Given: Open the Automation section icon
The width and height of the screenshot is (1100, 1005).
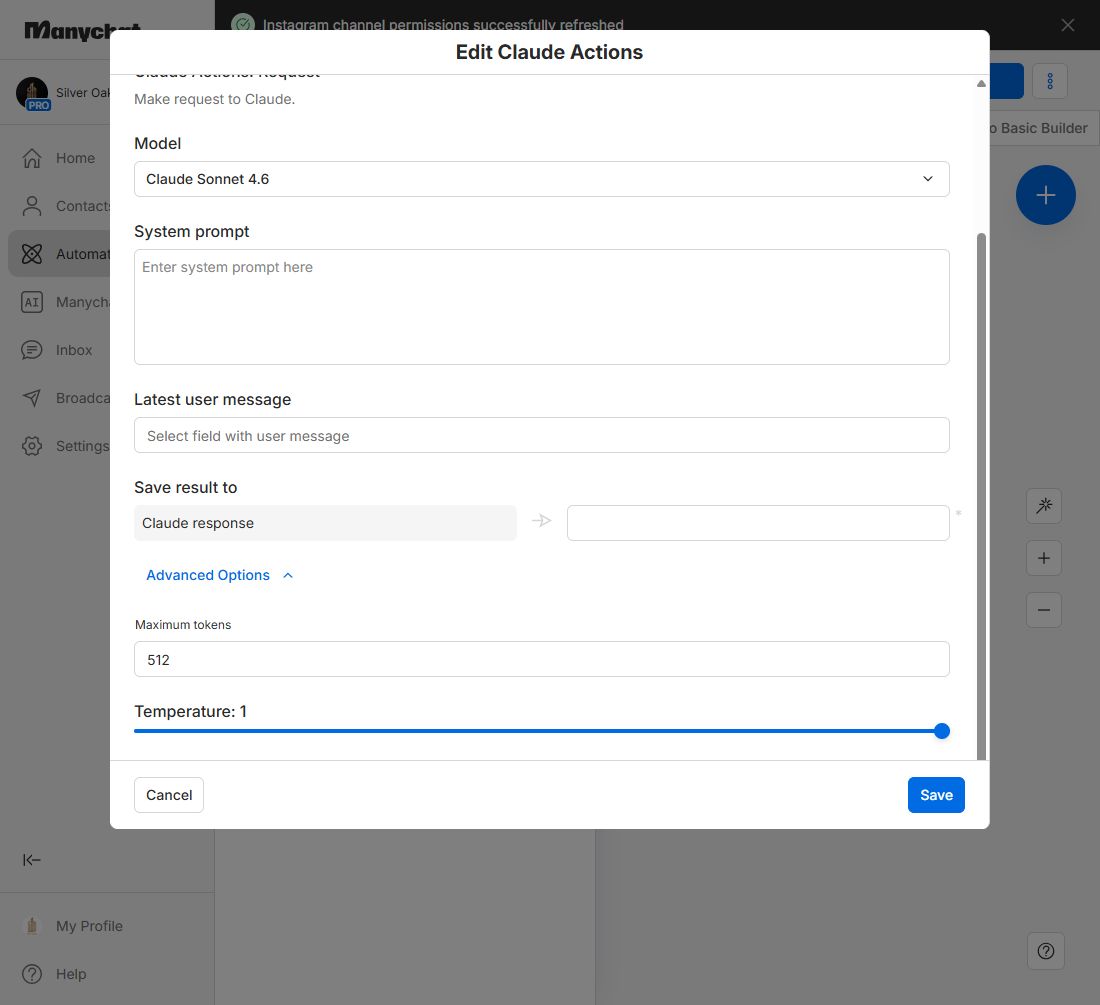Looking at the screenshot, I should (x=32, y=254).
